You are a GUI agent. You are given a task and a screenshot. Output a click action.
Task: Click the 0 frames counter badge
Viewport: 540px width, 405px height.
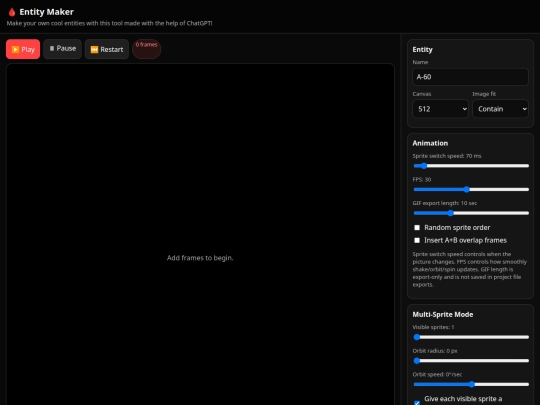[146, 49]
